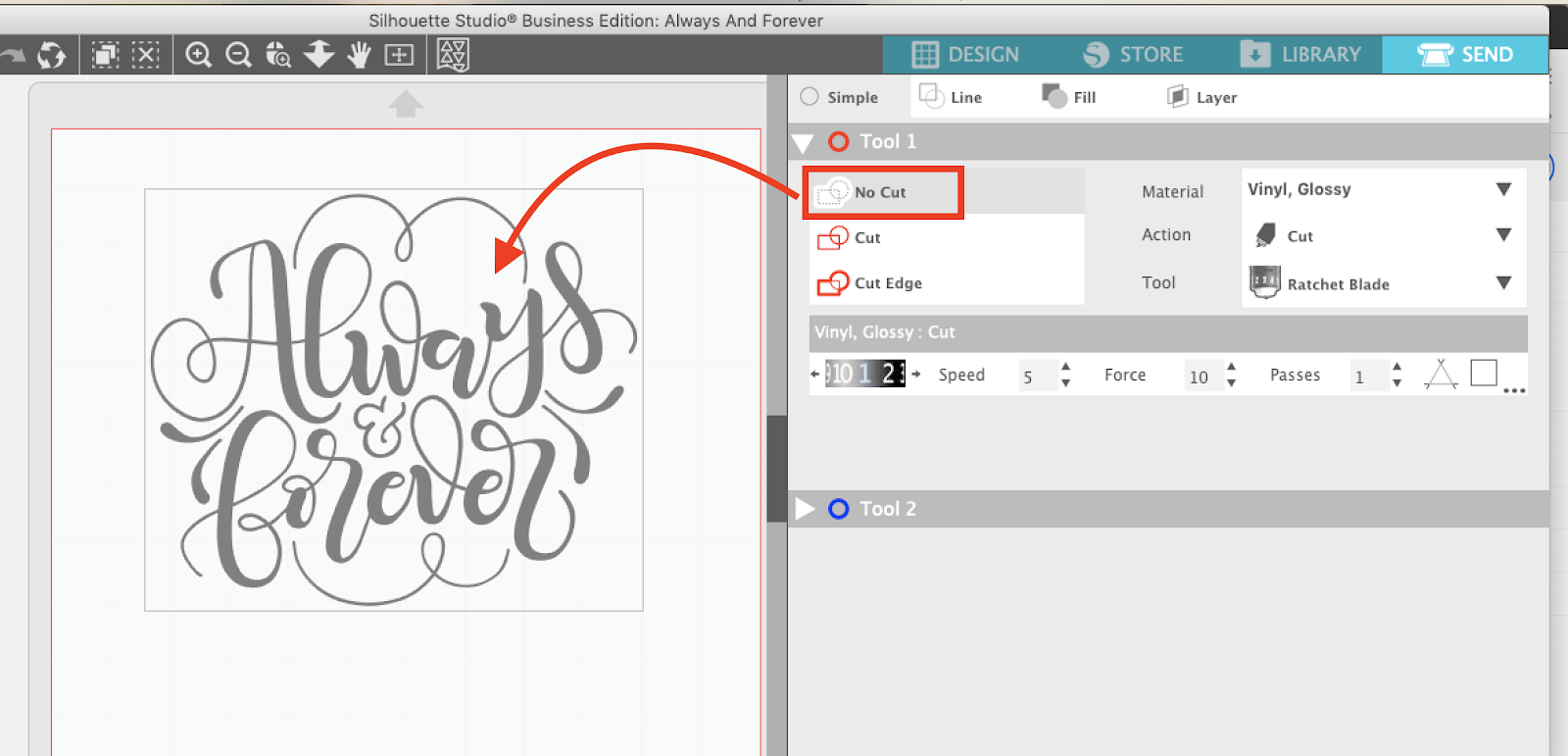This screenshot has height=756, width=1568.
Task: Increase the Passes value stepper
Action: [1397, 368]
